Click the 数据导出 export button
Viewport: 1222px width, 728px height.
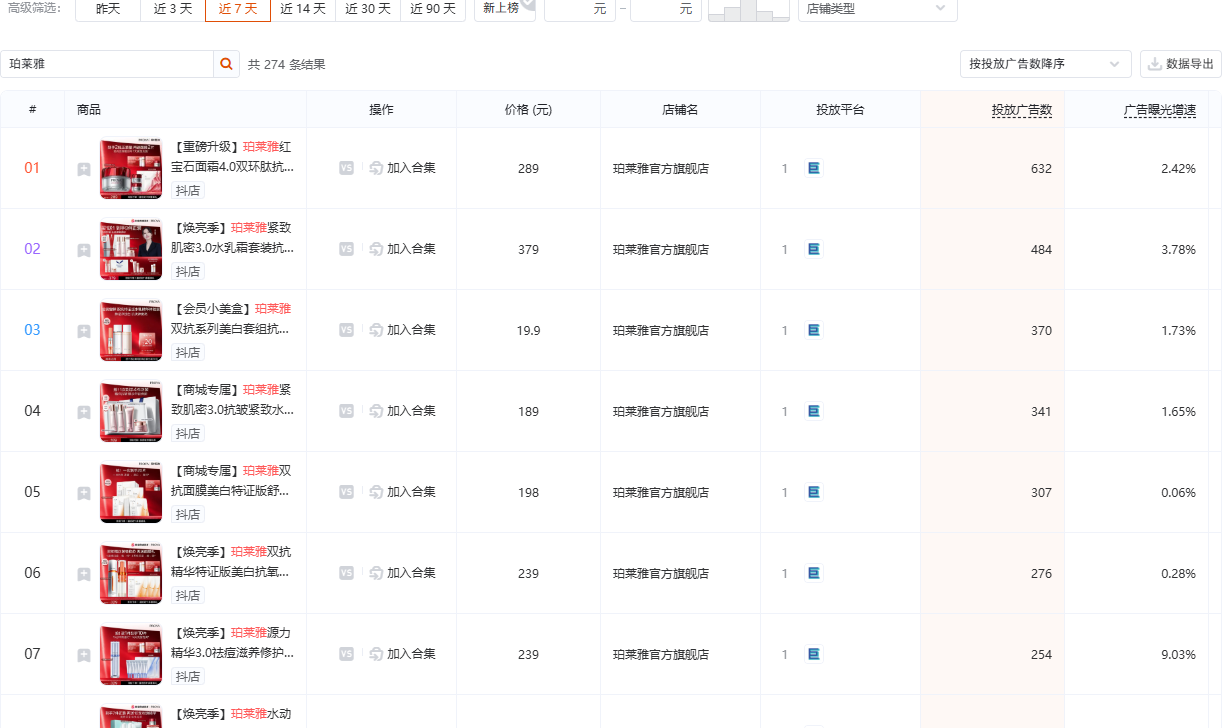coord(1181,64)
